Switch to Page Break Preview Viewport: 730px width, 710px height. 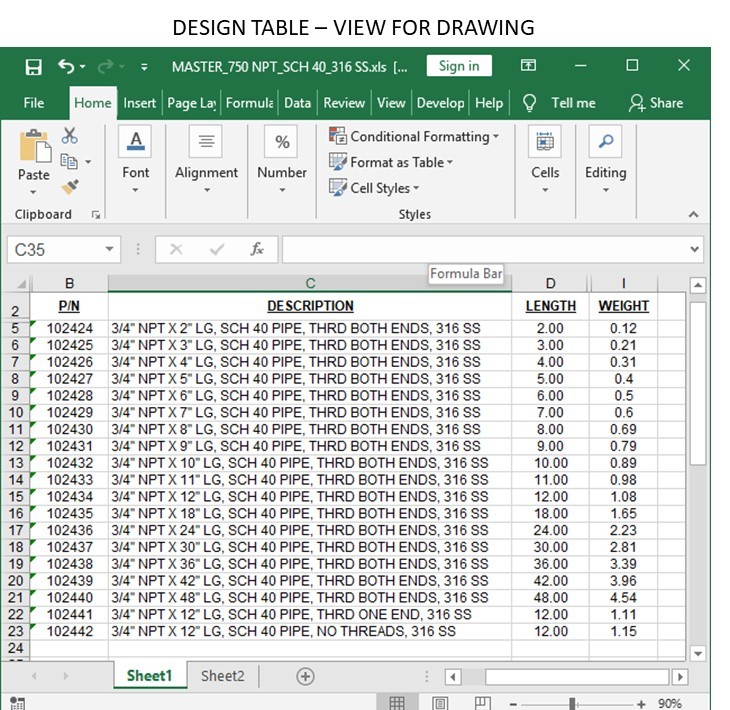point(482,702)
